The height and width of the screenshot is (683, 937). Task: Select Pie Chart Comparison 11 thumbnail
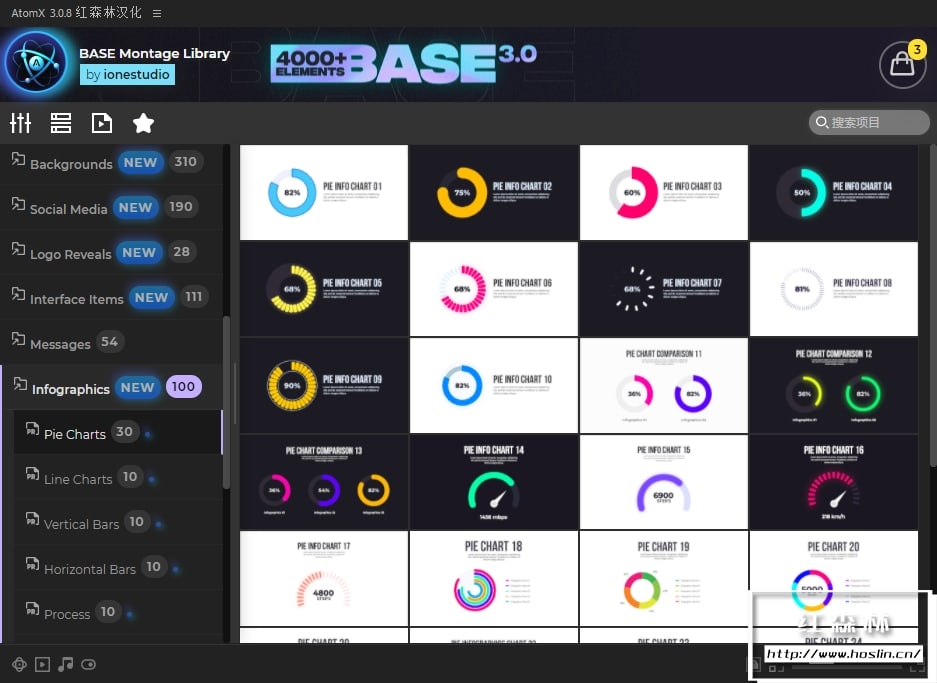(663, 385)
